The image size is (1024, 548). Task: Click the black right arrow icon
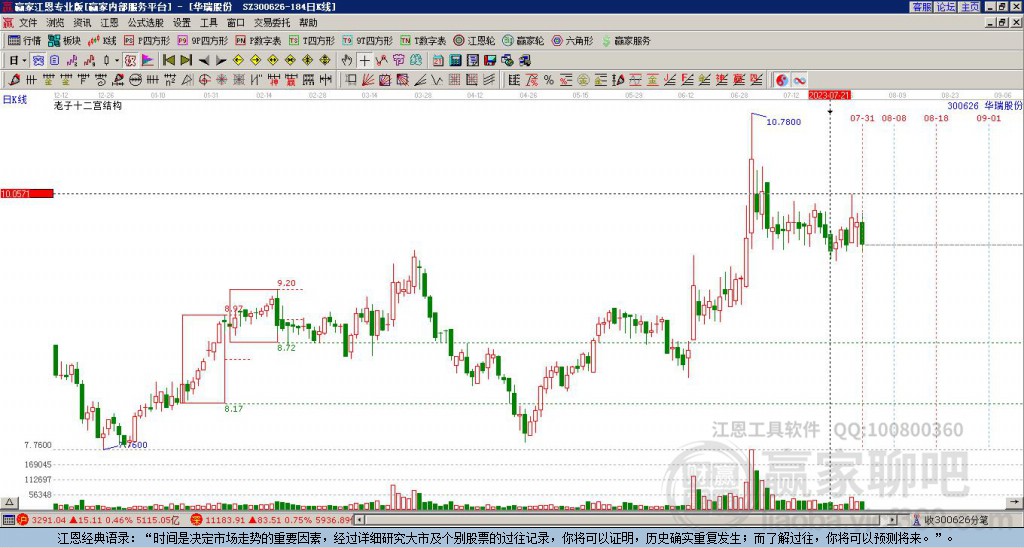(221, 61)
